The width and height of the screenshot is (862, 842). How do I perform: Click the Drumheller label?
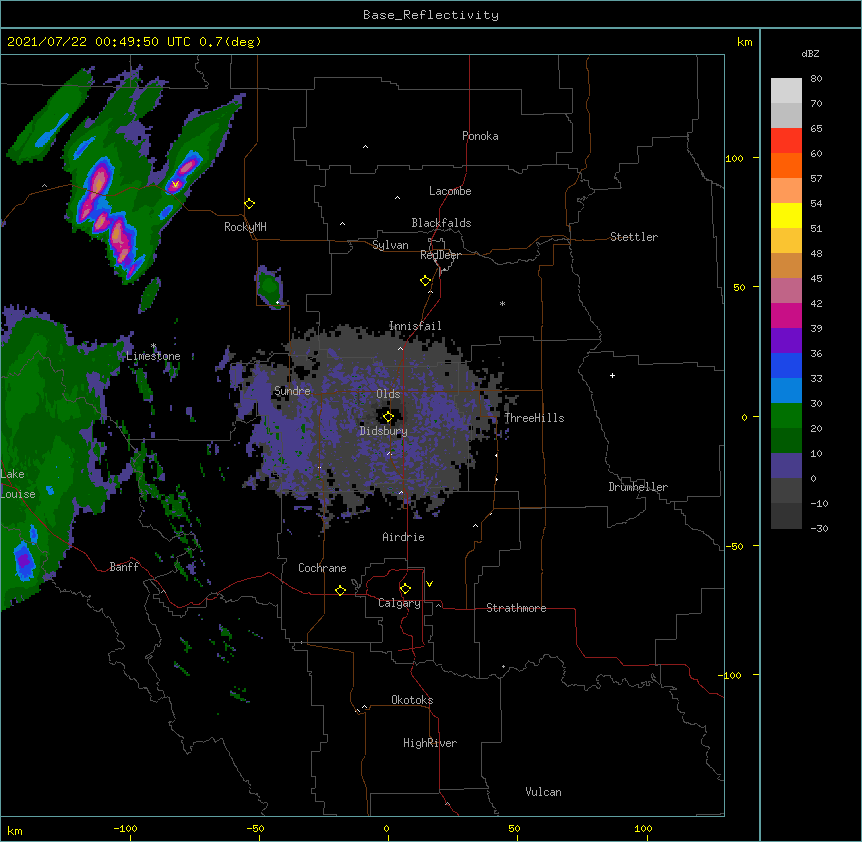(638, 487)
